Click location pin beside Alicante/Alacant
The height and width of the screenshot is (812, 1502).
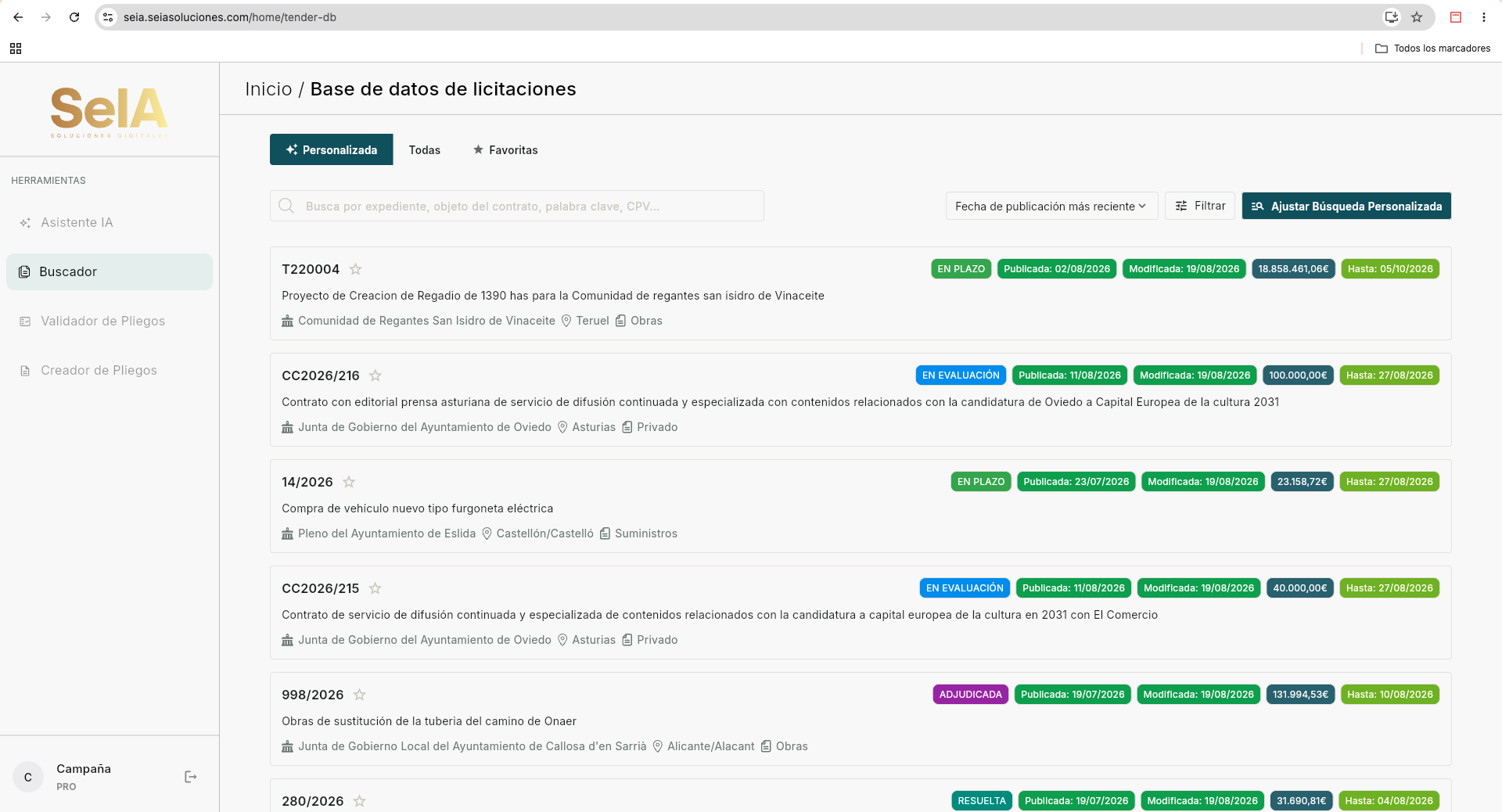[x=658, y=746]
